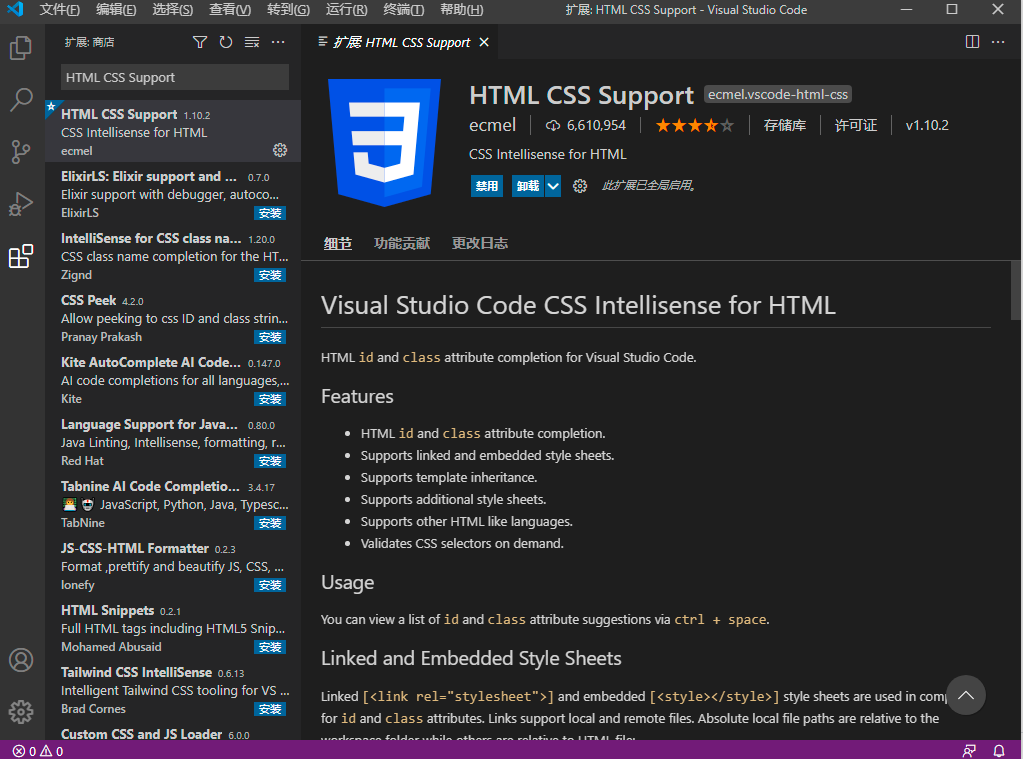Screen dimensions: 1023x759
Task: Open the Explorer view in activity bar
Action: tap(21, 48)
